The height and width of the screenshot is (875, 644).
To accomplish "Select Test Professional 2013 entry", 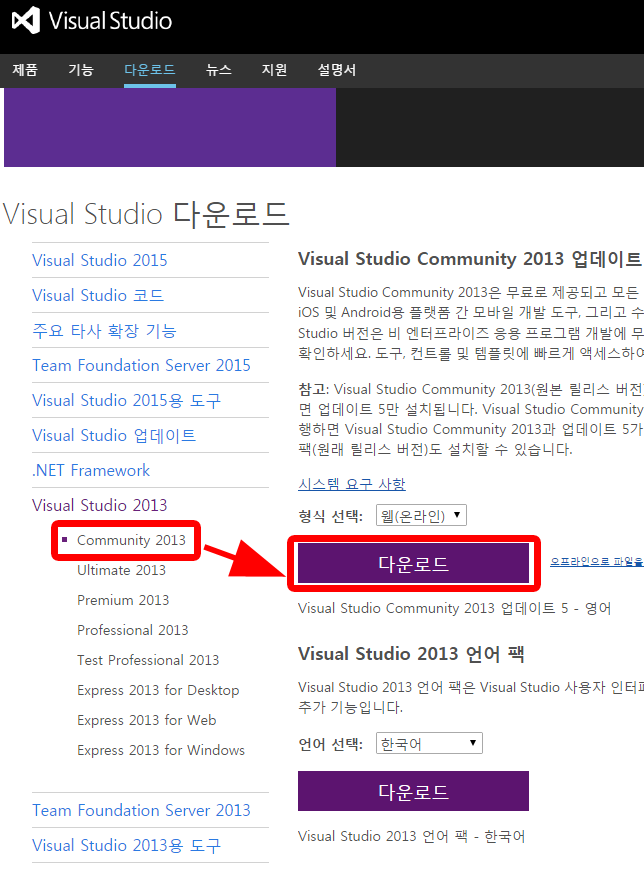I will [x=148, y=660].
